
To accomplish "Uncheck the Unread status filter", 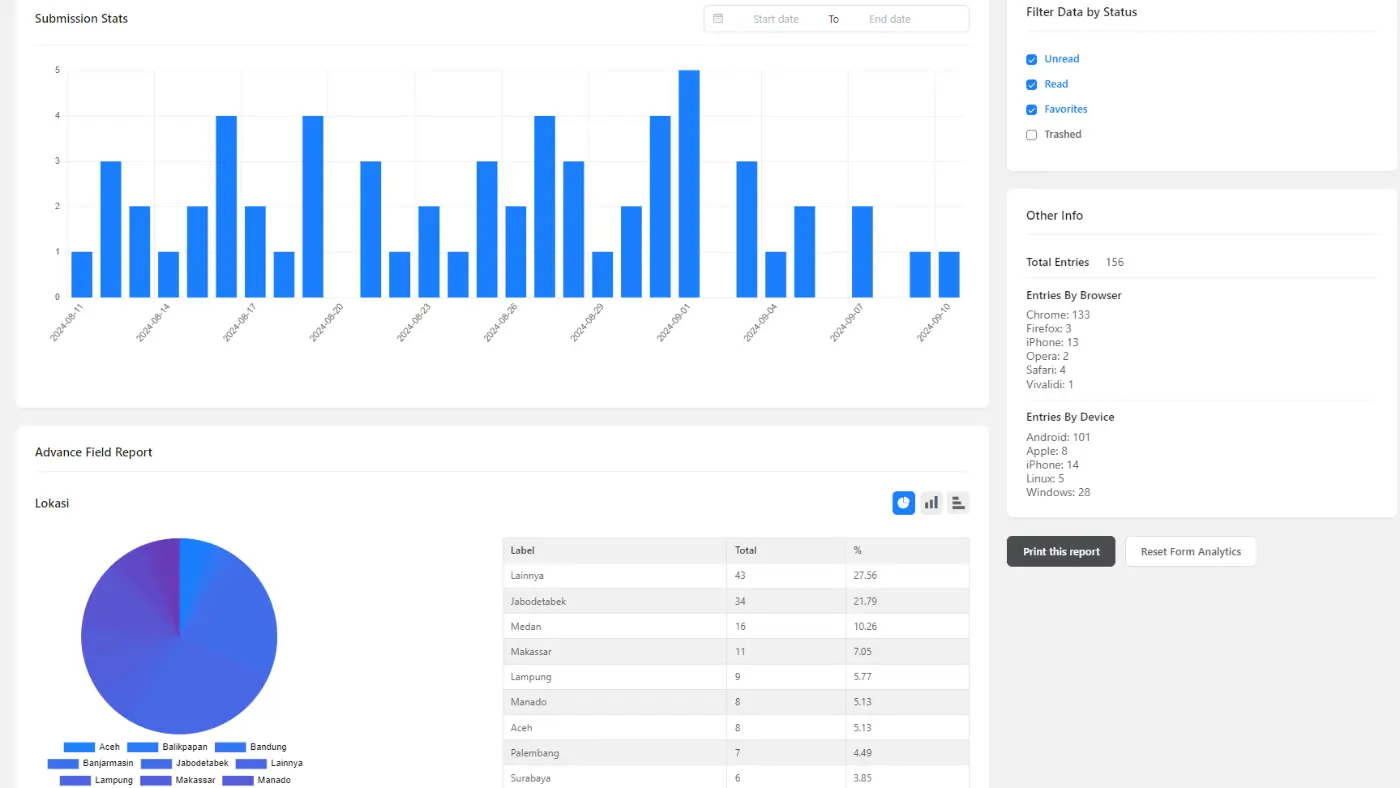I will pyautogui.click(x=1031, y=60).
